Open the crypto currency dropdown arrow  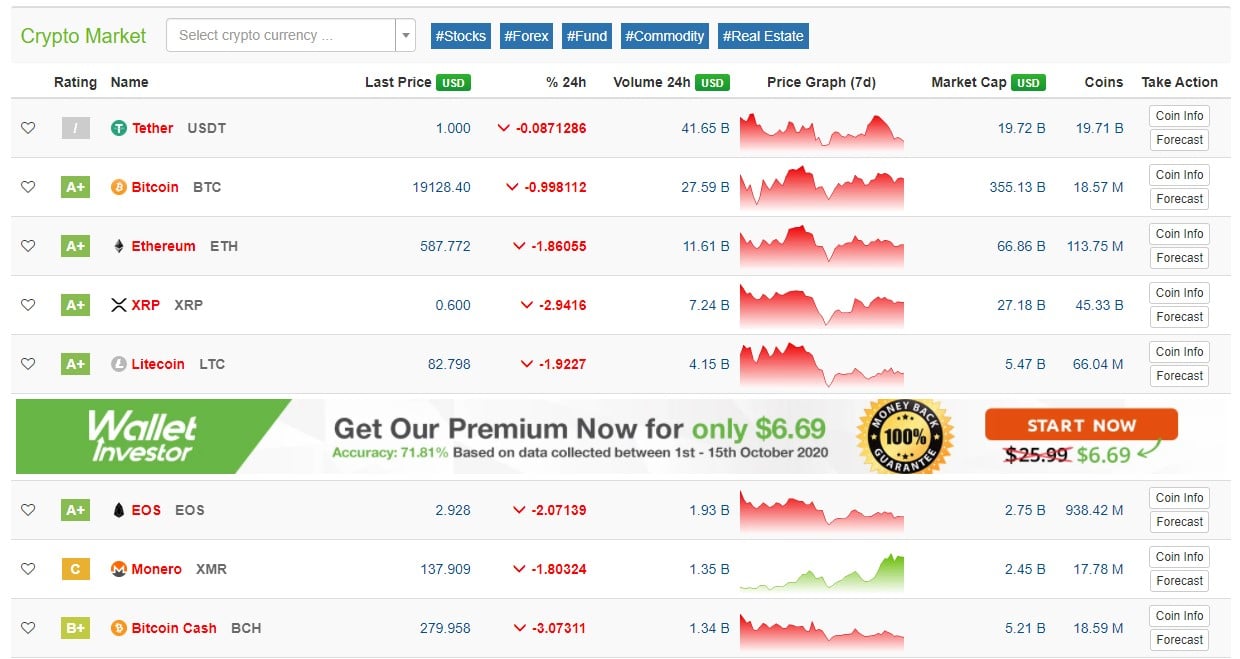click(406, 36)
